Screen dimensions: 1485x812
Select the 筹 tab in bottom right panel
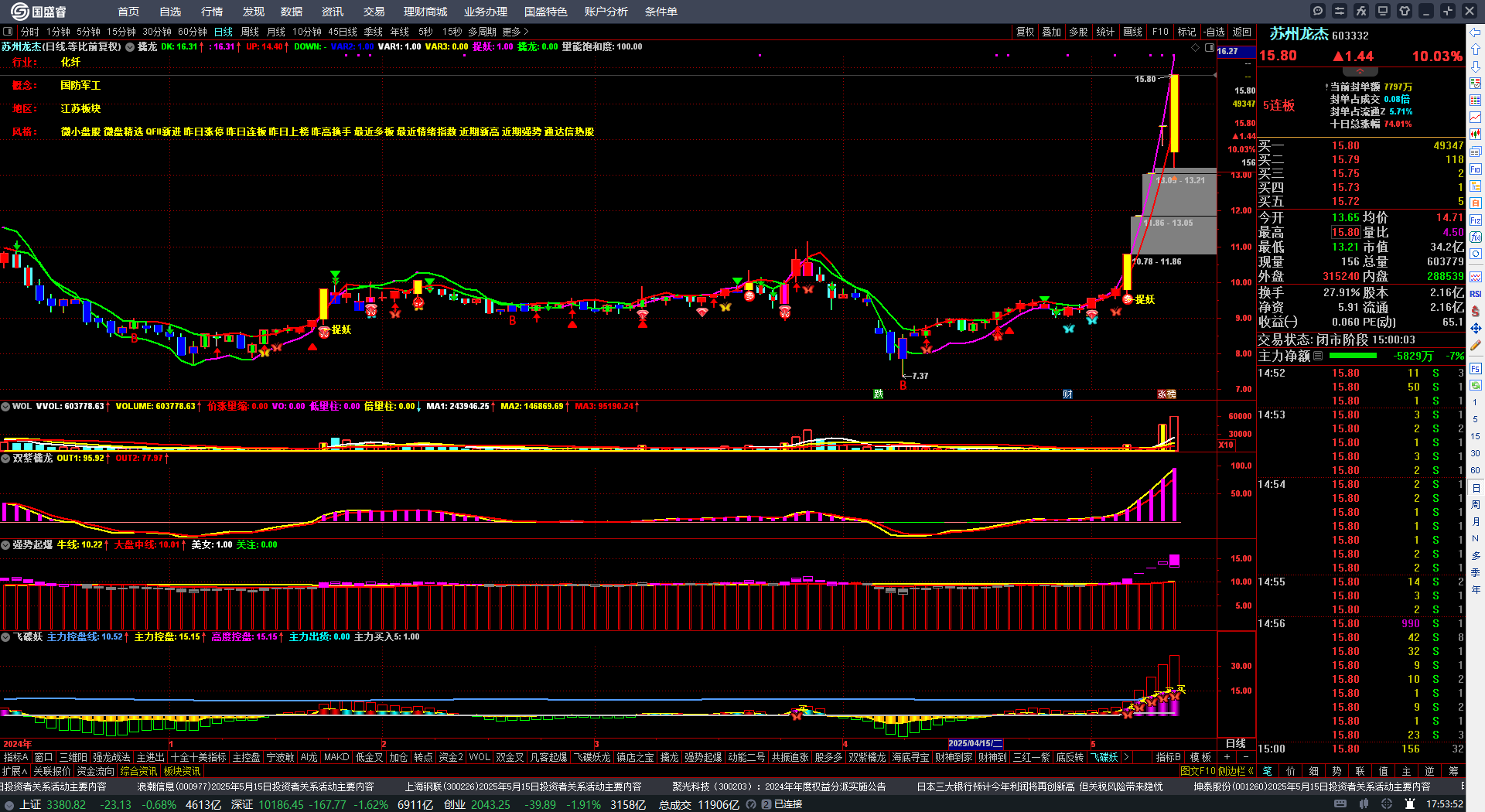click(x=1453, y=771)
